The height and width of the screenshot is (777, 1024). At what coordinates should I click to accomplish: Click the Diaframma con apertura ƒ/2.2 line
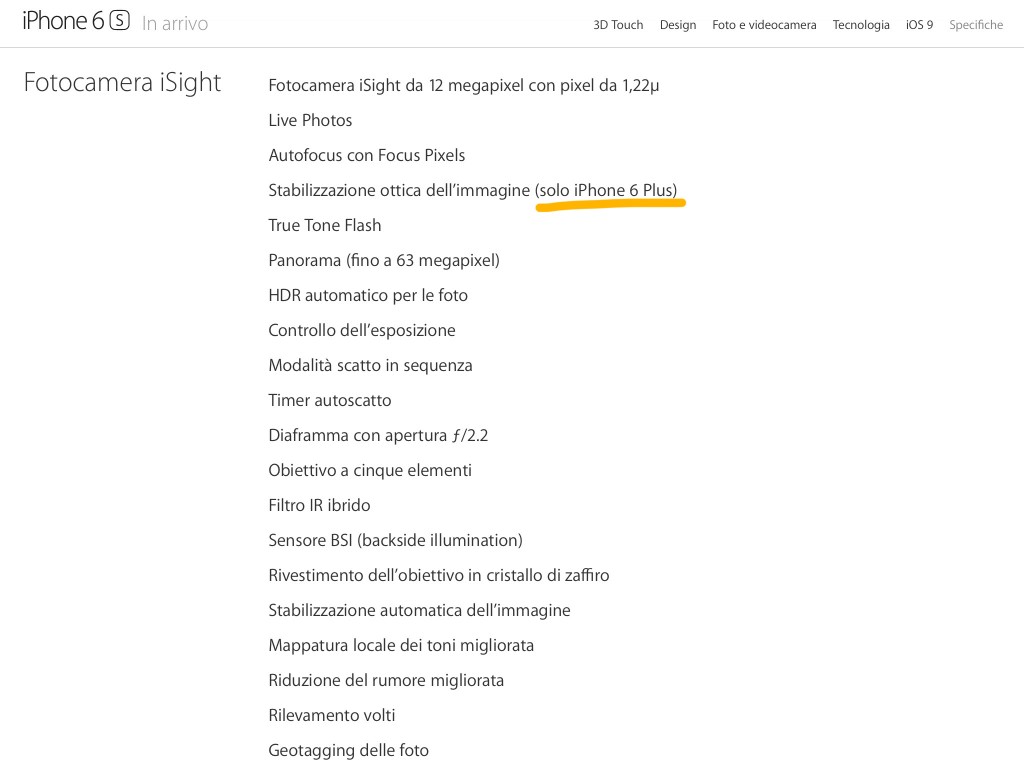378,436
